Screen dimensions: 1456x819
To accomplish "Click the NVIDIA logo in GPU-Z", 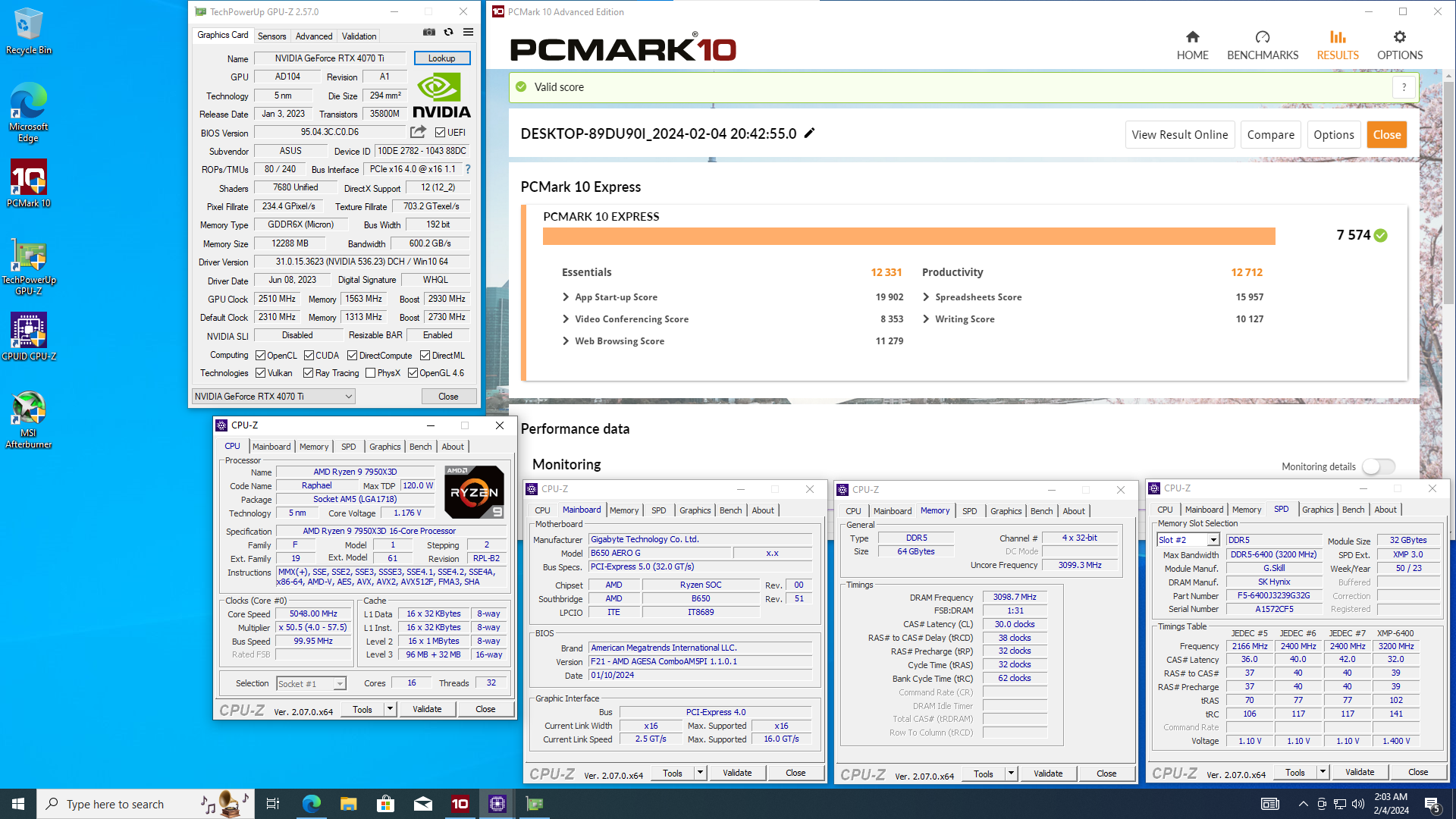I will (441, 95).
